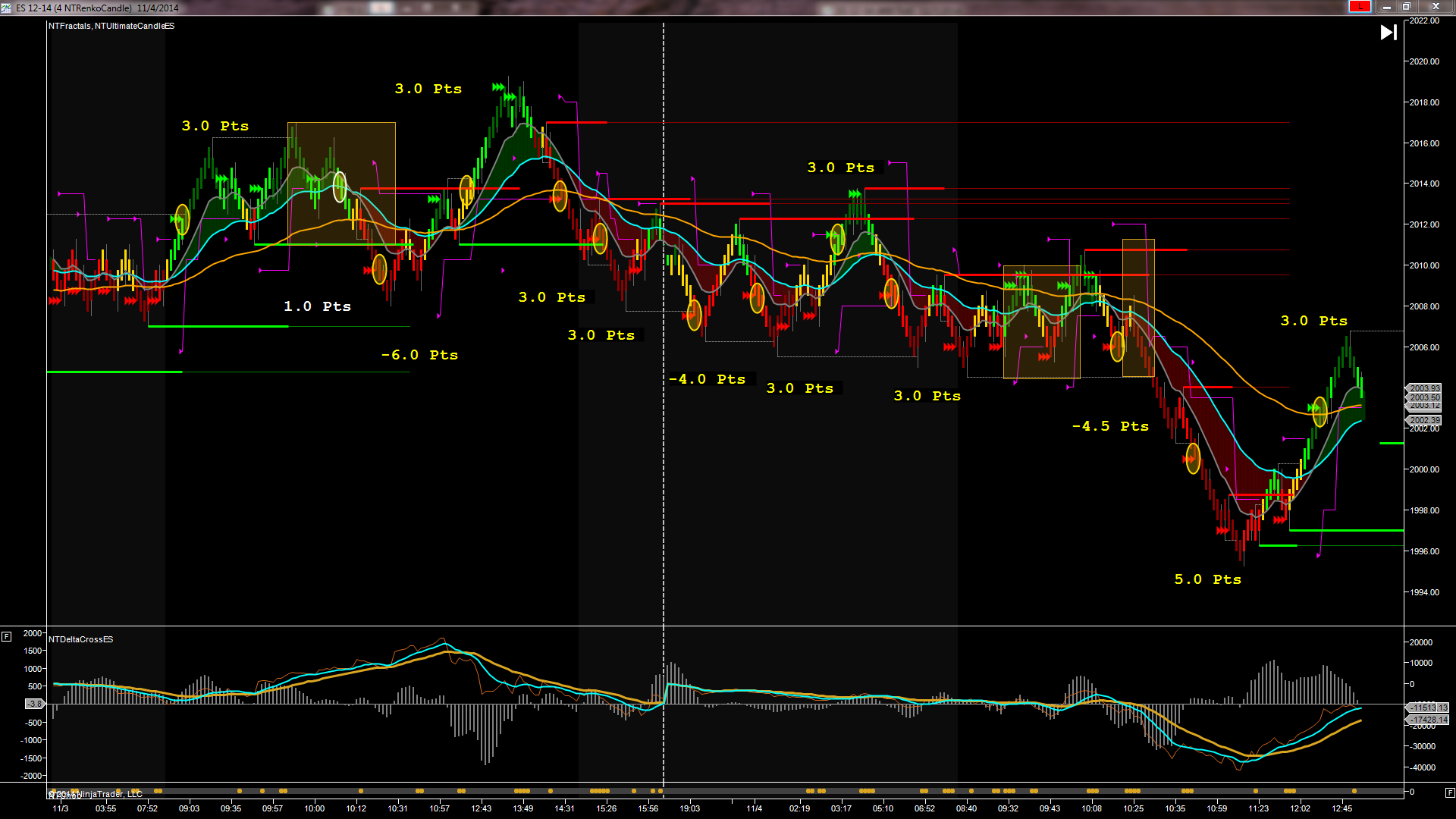Select the 5.0 Pts annotation text

point(1207,579)
